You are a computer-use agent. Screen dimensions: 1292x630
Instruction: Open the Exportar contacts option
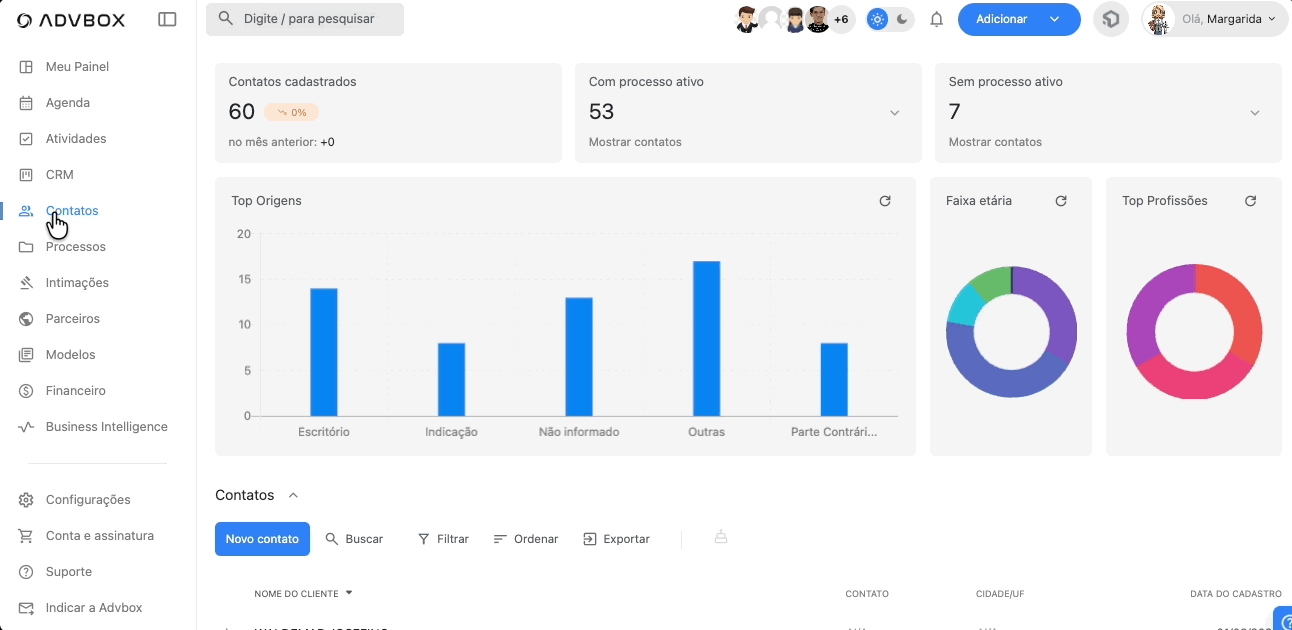tap(616, 539)
